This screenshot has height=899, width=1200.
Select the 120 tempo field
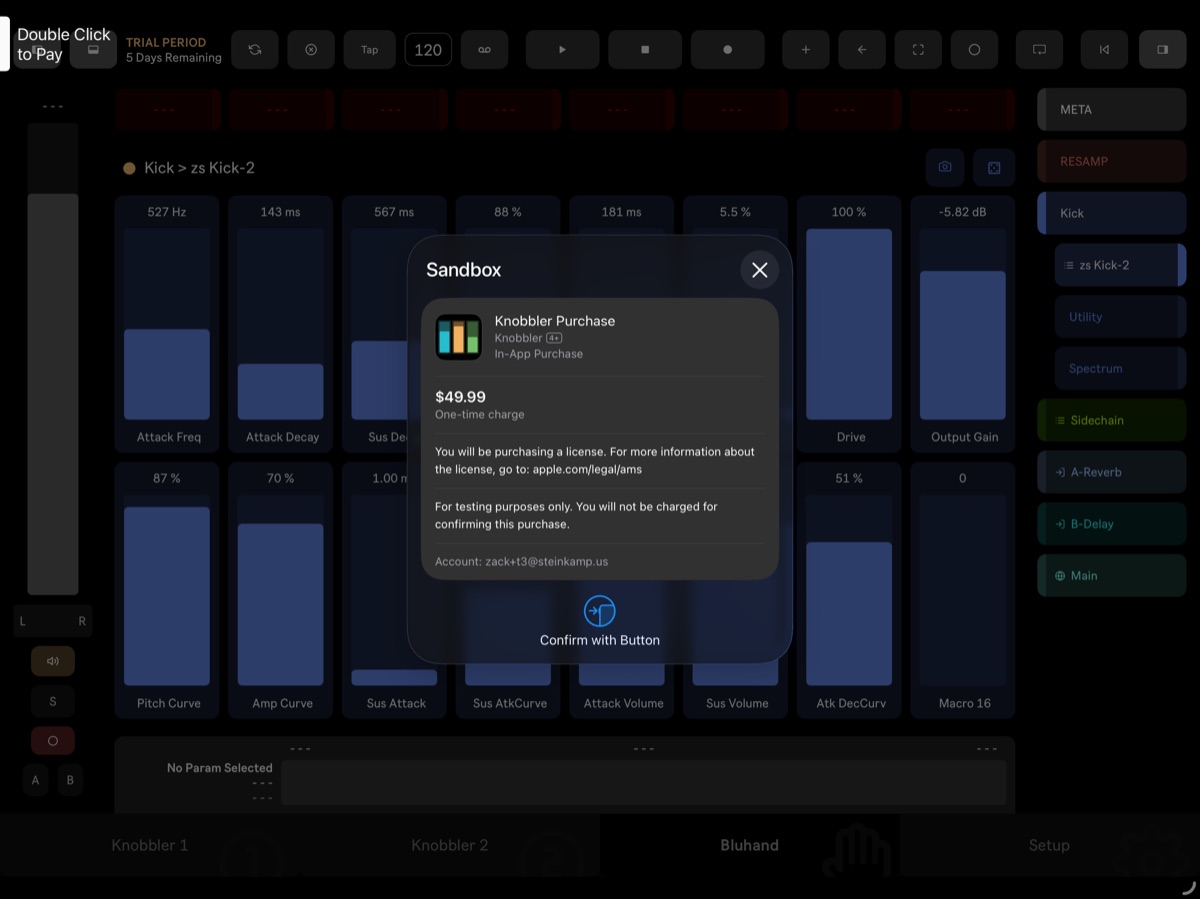click(428, 49)
